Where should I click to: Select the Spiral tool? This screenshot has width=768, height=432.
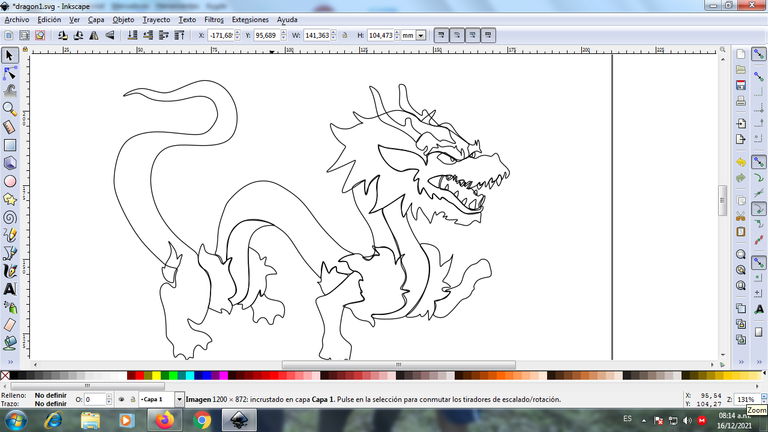[x=10, y=217]
